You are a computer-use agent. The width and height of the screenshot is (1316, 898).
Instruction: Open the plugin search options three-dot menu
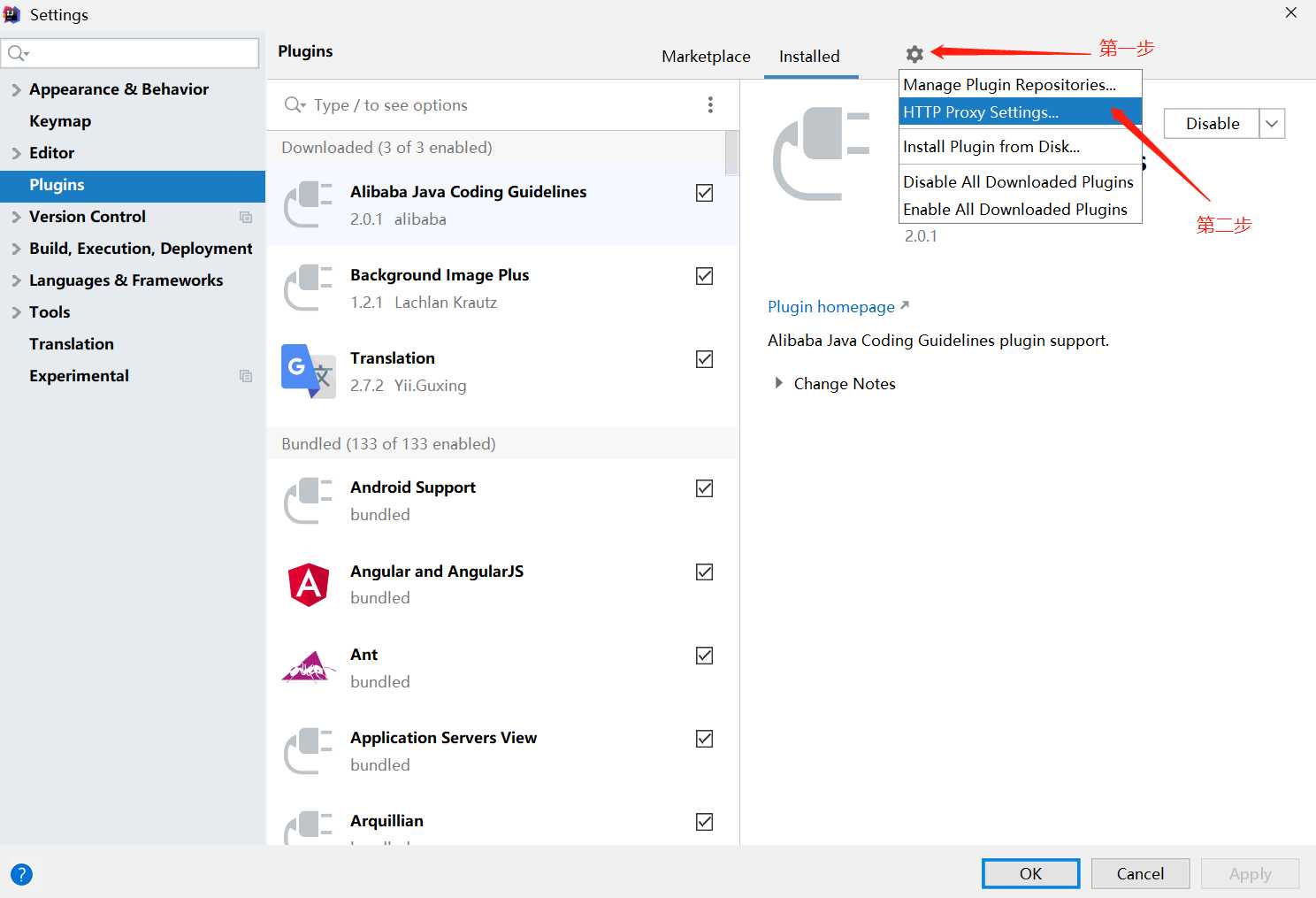pyautogui.click(x=710, y=105)
